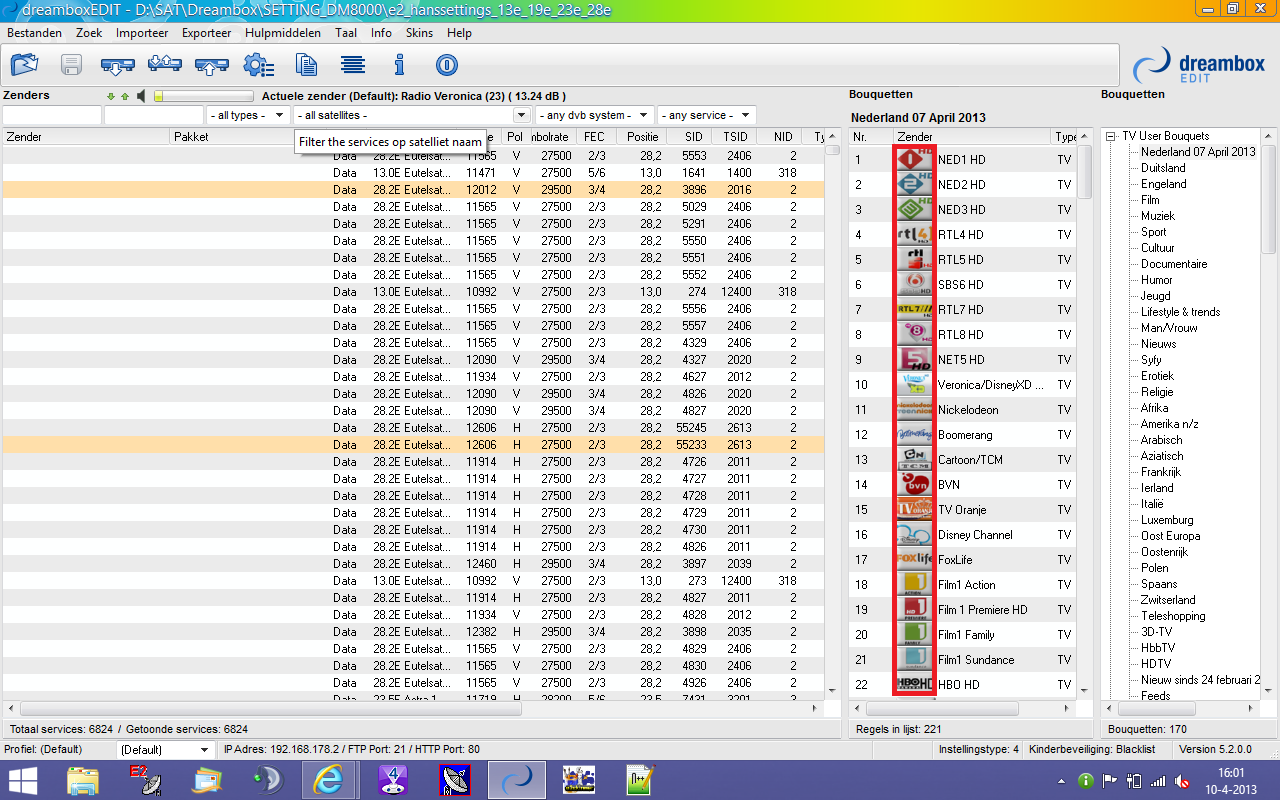Image resolution: width=1280 pixels, height=800 pixels.
Task: Click green up arrow next to Zenders
Action: [x=125, y=97]
